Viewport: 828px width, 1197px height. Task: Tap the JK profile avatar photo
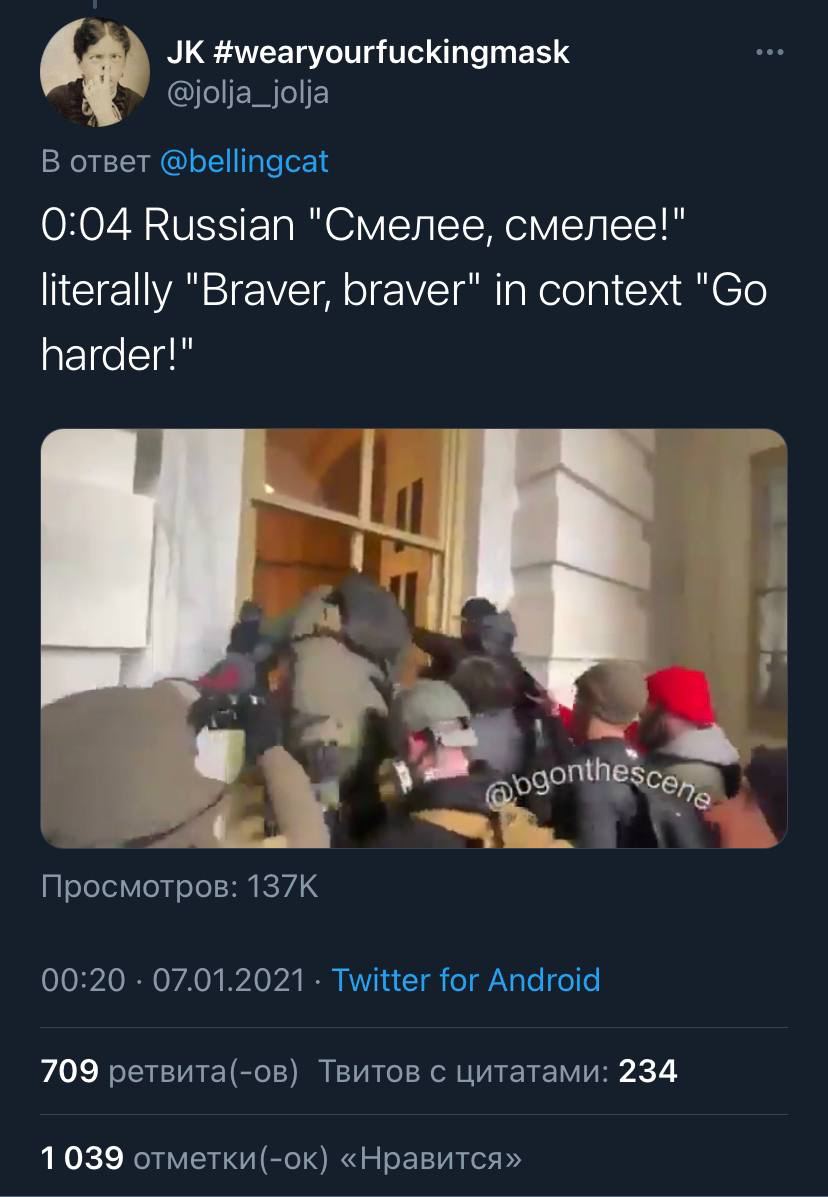(95, 72)
